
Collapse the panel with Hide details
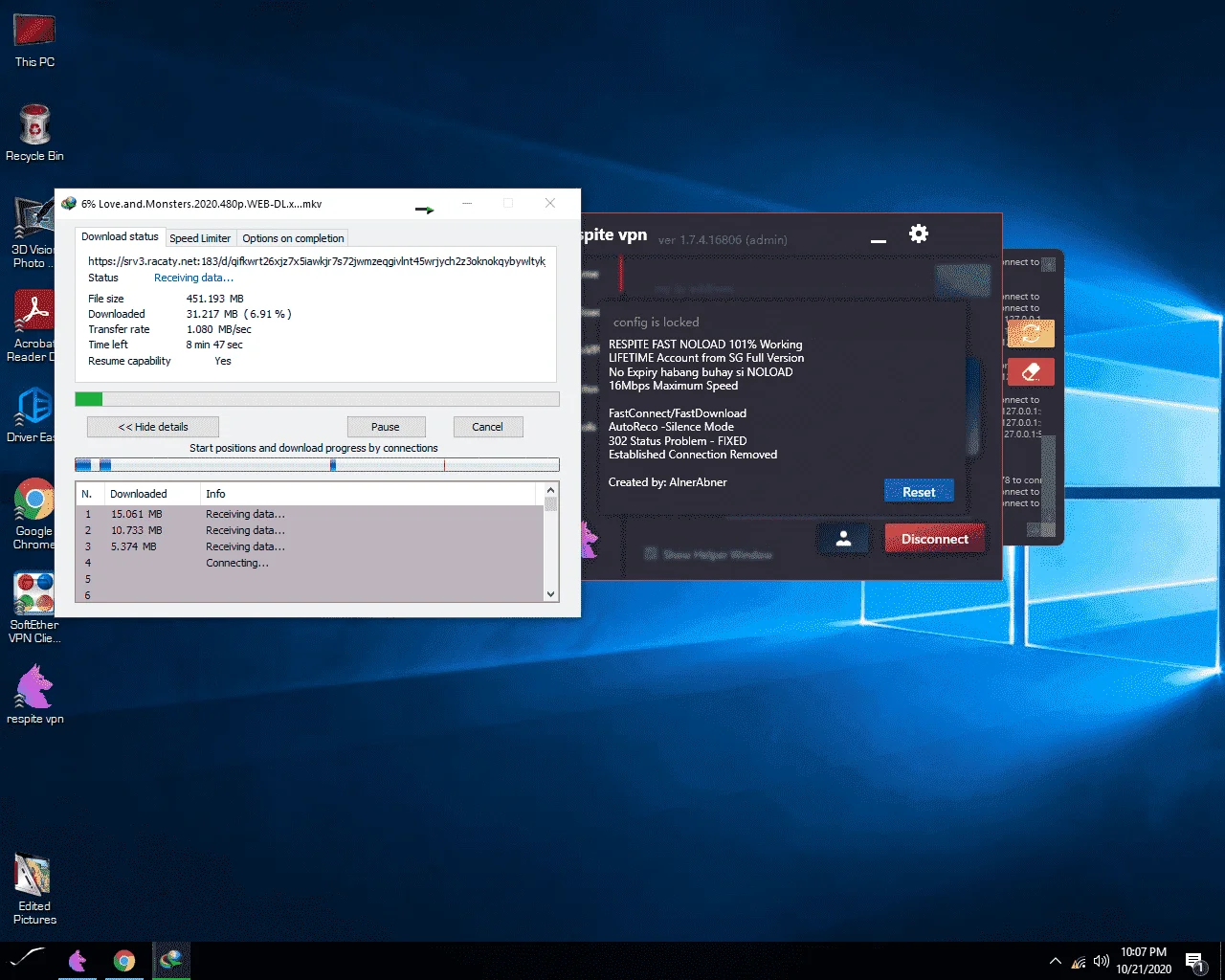(153, 427)
